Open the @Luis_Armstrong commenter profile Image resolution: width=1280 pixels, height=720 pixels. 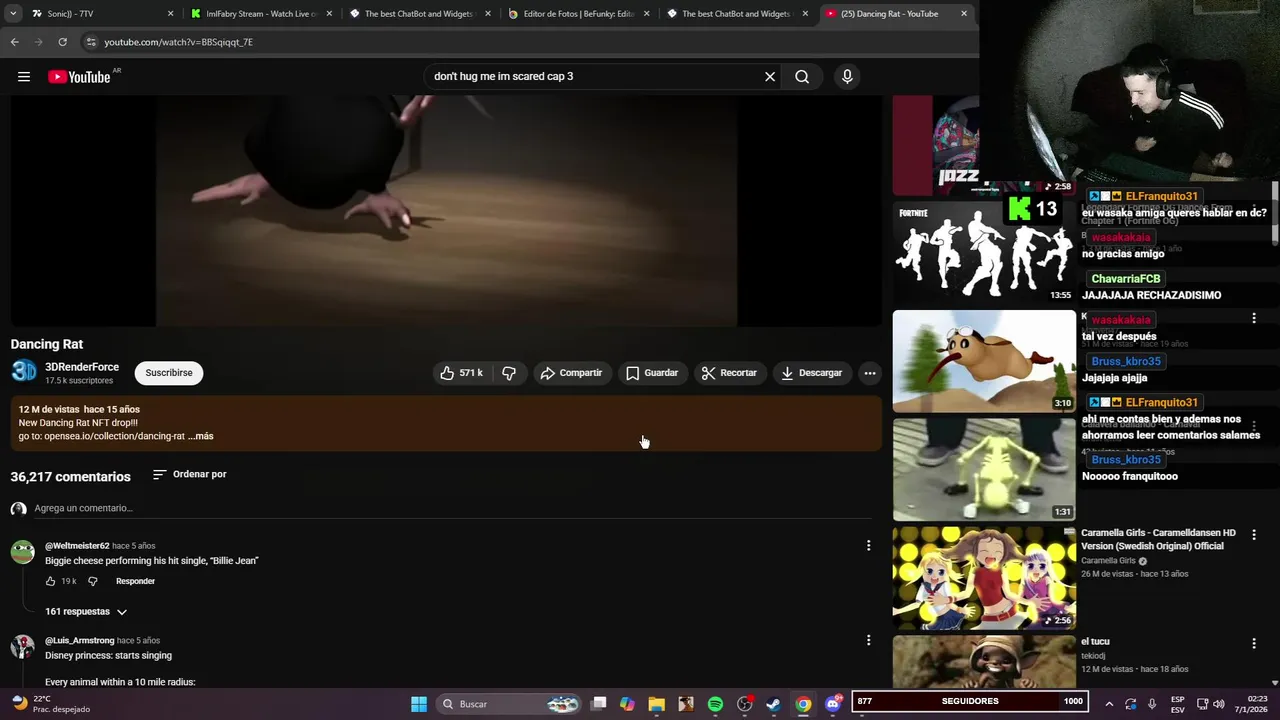79,640
